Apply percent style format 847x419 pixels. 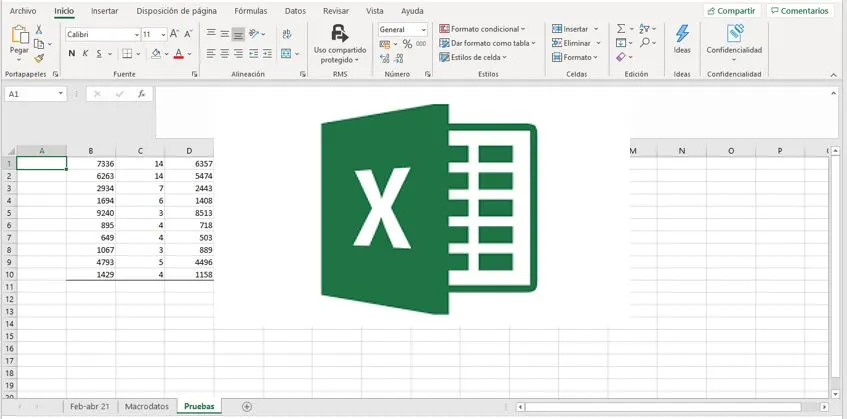(x=407, y=44)
